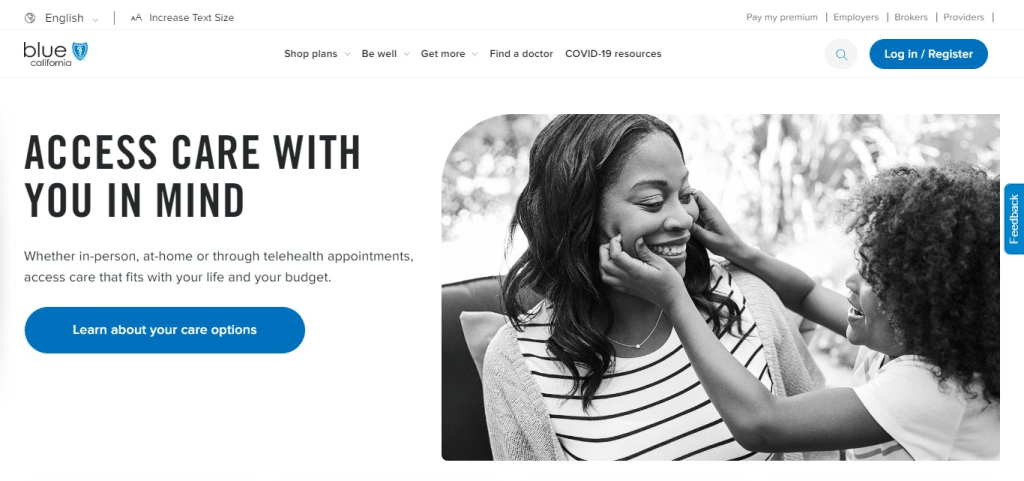This screenshot has height=481, width=1024.
Task: Expand the Be well menu
Action: click(385, 54)
